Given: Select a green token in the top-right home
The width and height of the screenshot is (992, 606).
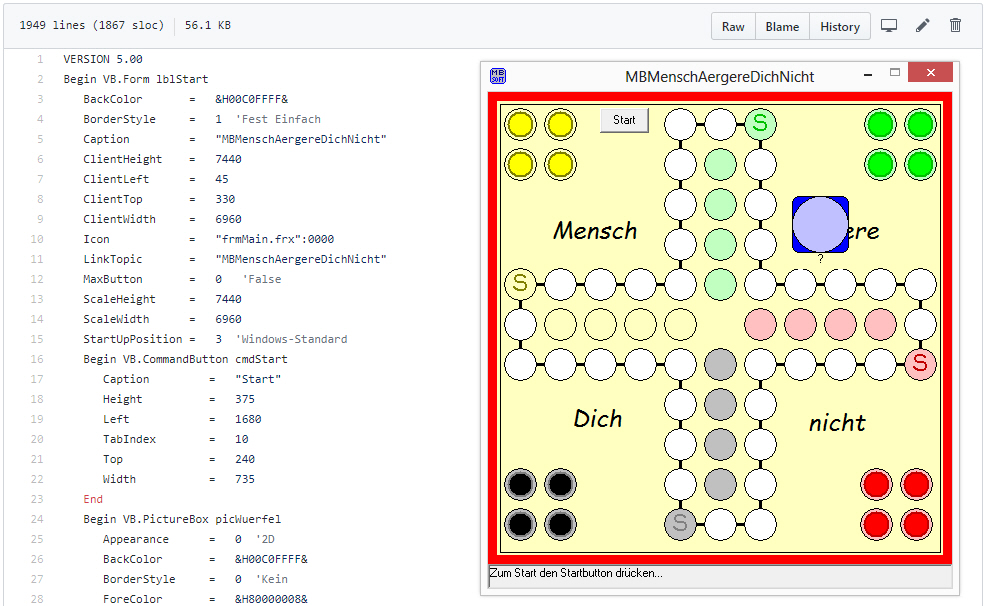Looking at the screenshot, I should click(879, 124).
